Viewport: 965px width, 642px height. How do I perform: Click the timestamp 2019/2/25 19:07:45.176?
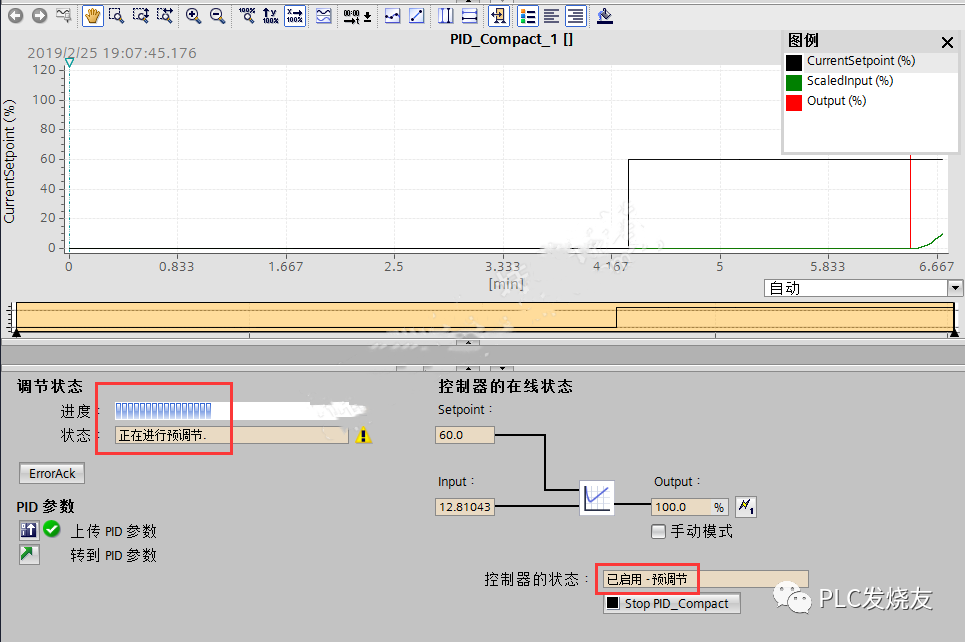[x=112, y=53]
